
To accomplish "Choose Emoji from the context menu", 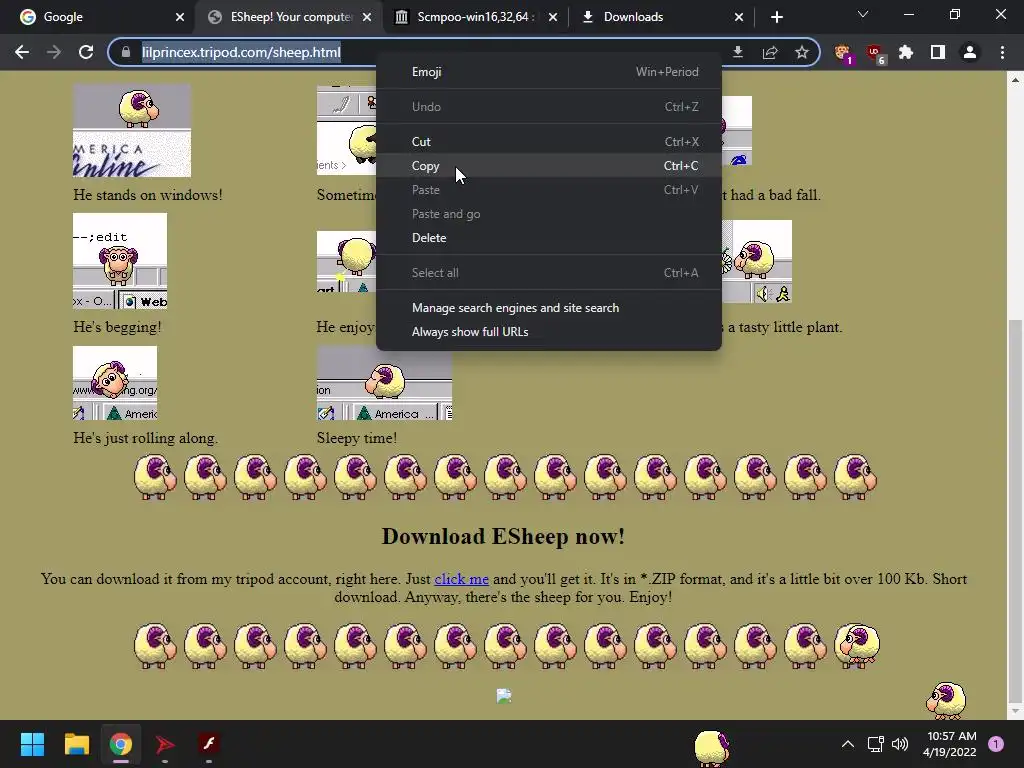I will pyautogui.click(x=549, y=72).
